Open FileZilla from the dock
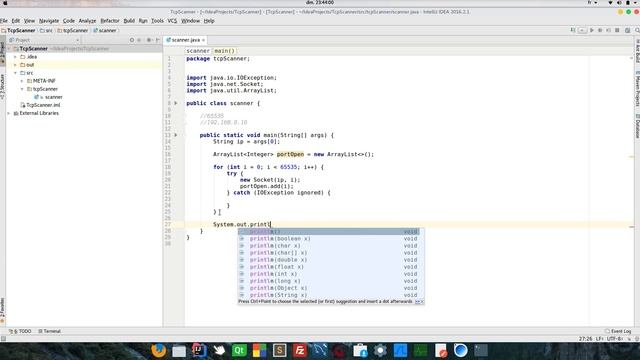The width and height of the screenshot is (640, 360). coord(300,351)
